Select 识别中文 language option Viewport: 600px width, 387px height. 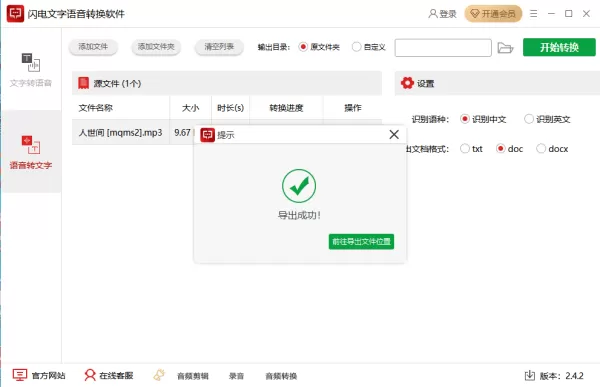pyautogui.click(x=483, y=119)
